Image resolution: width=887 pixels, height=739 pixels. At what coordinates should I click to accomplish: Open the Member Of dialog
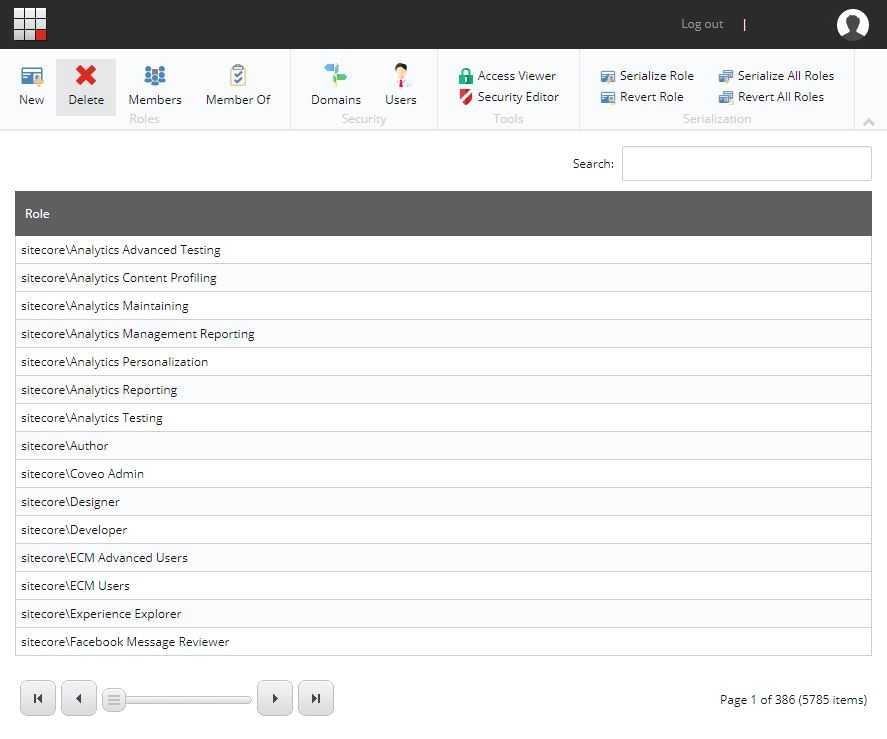click(238, 85)
